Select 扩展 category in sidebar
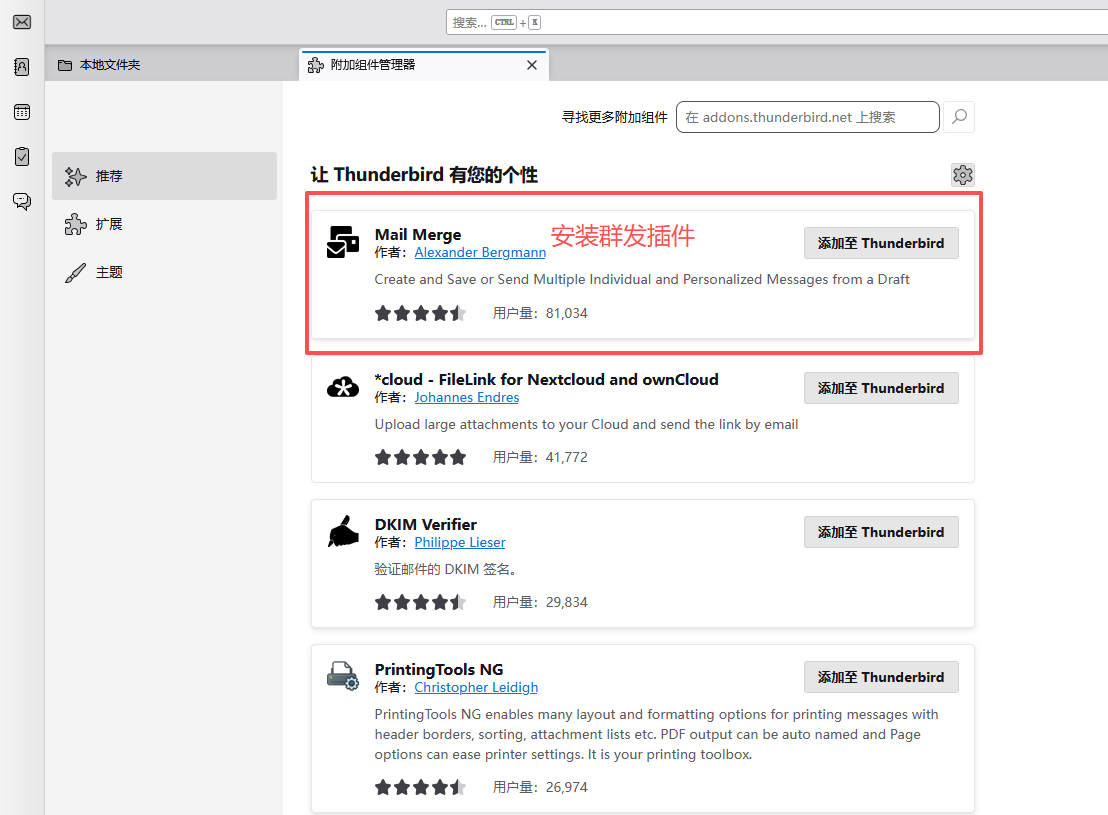Screen dimensions: 1108x815 (164, 224)
